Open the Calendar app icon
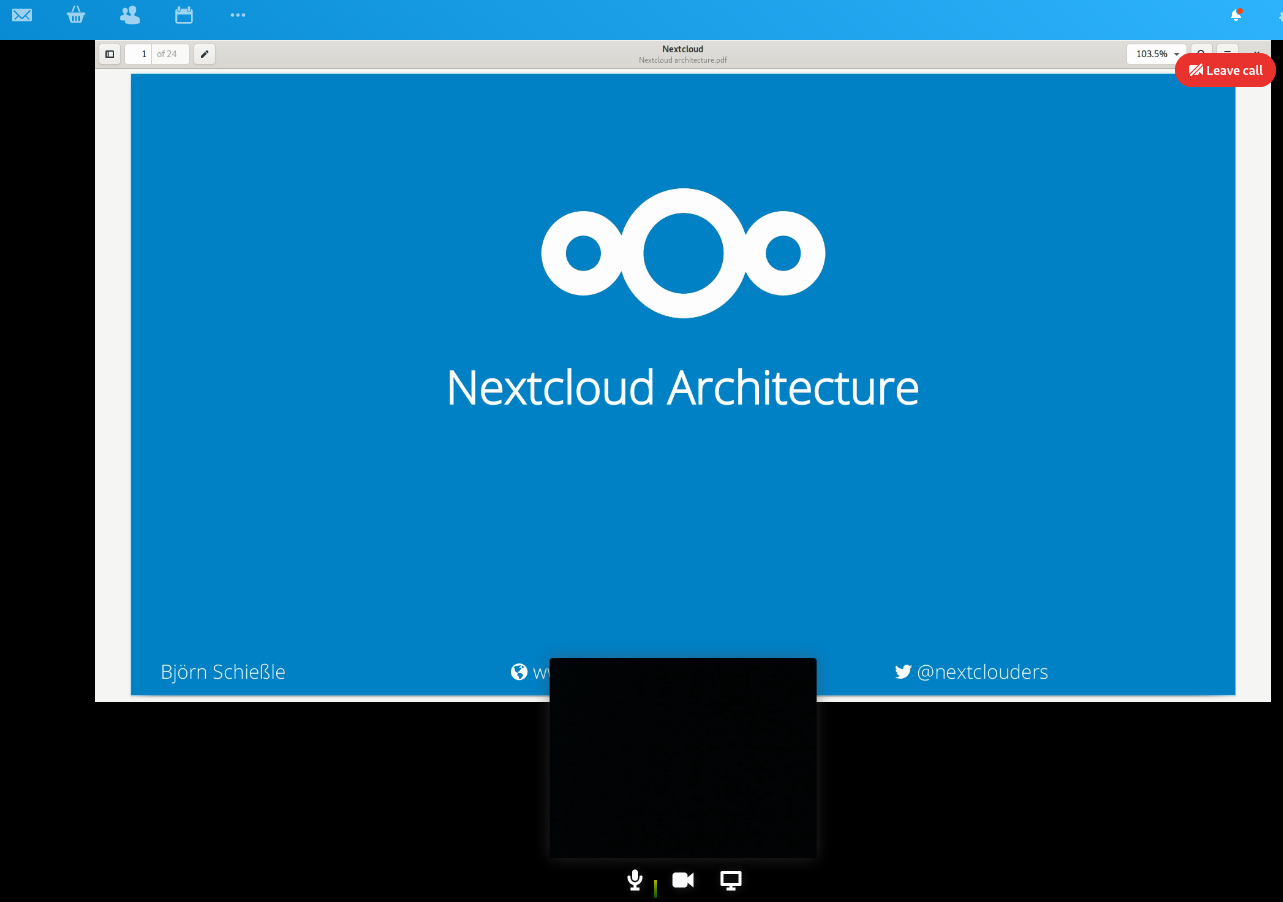 (x=183, y=17)
